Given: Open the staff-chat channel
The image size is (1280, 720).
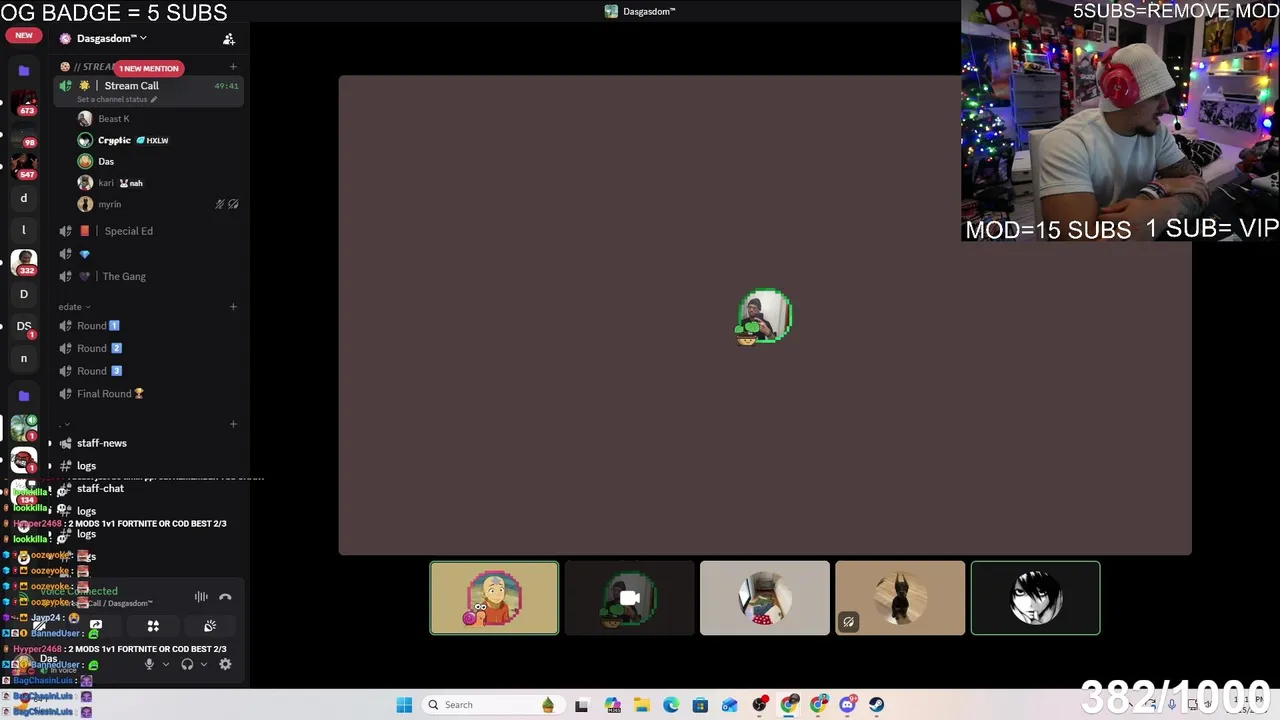Looking at the screenshot, I should (x=148, y=489).
